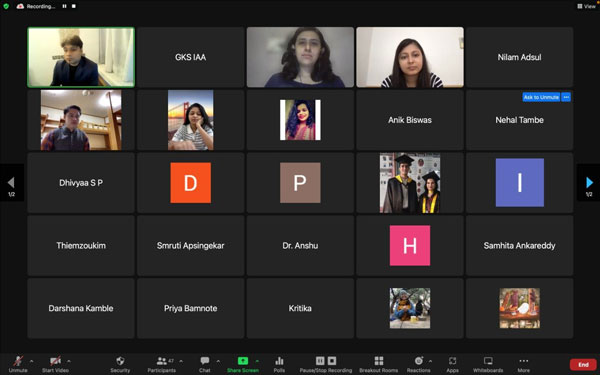Image resolution: width=600 pixels, height=375 pixels.
Task: Select the Smruti Apsingekar participant tile
Action: click(191, 245)
